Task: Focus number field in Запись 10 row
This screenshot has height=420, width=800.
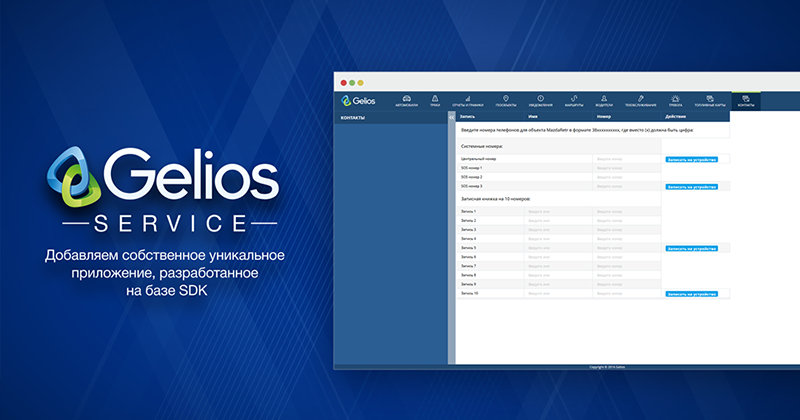Action: (627, 293)
